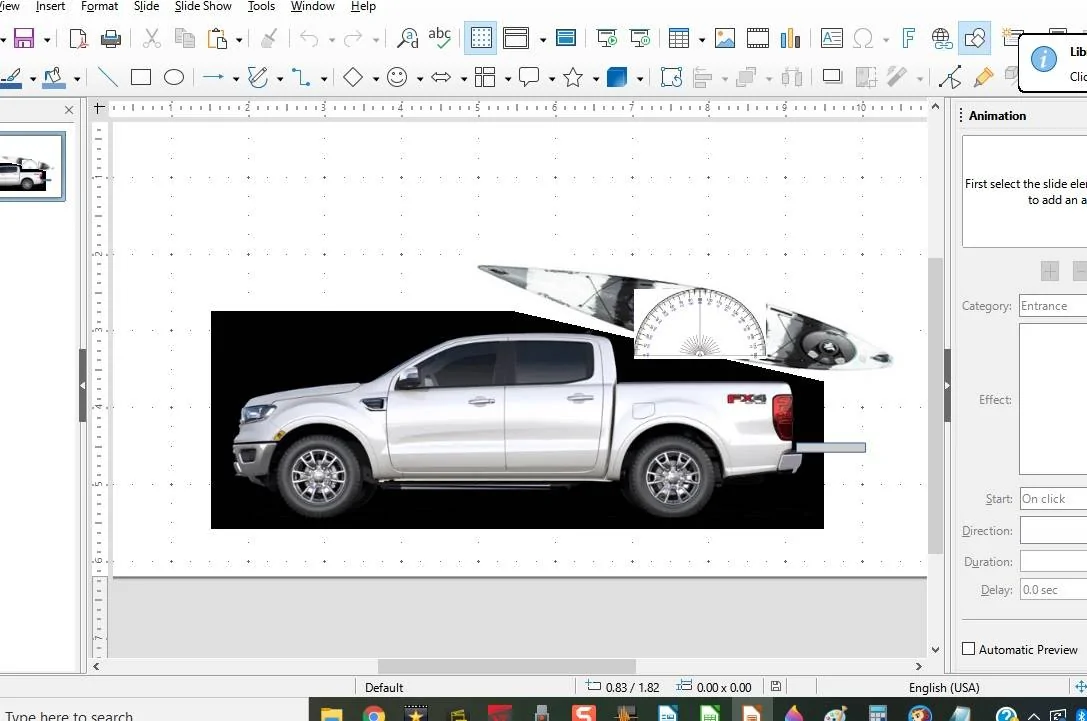Screen dimensions: 1087x721
Task: Insert Fontwork text
Action: coord(908,38)
